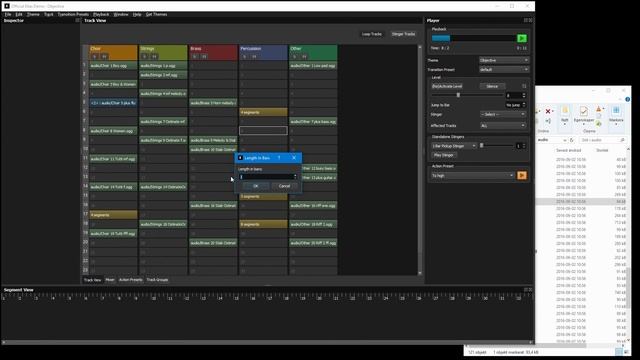
Task: Solo the Percussion track with its S button
Action: tap(244, 57)
